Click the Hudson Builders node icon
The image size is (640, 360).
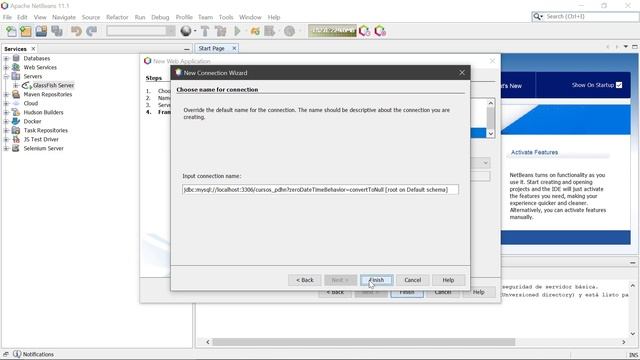(16, 112)
